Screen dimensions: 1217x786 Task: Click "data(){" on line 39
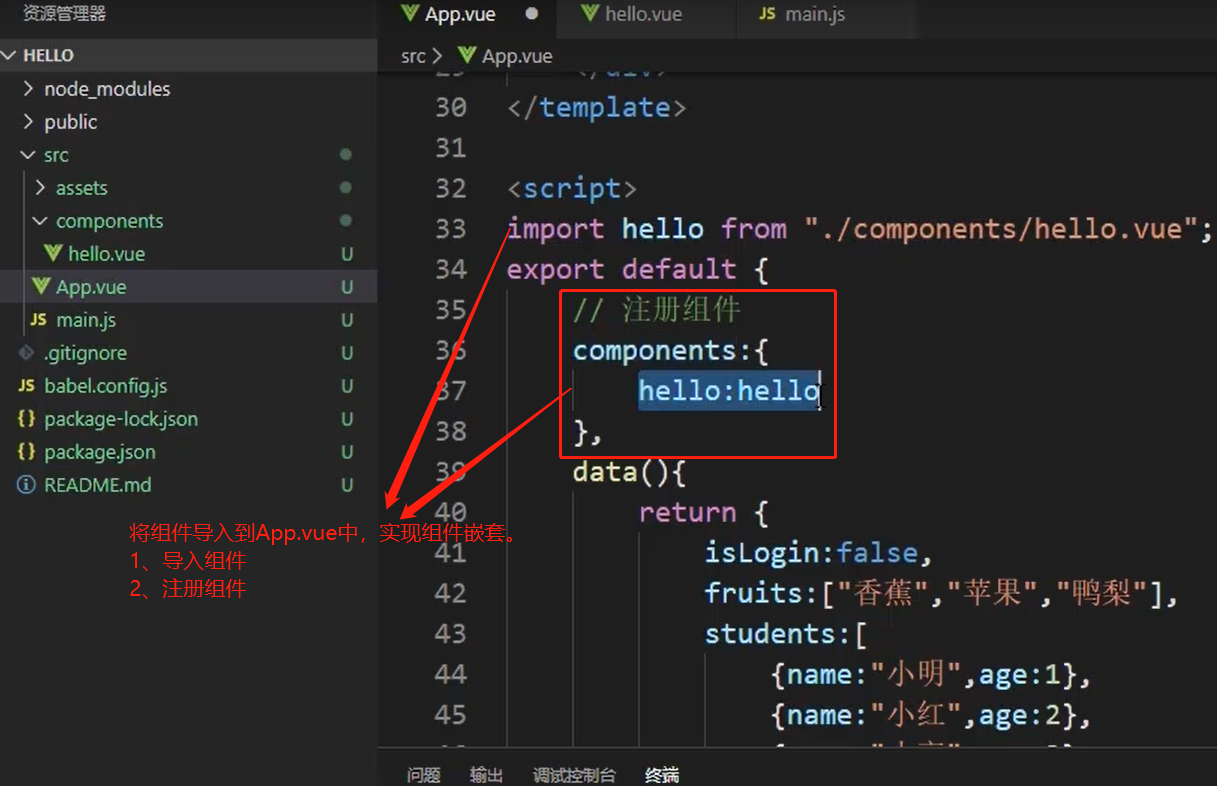[x=629, y=471]
